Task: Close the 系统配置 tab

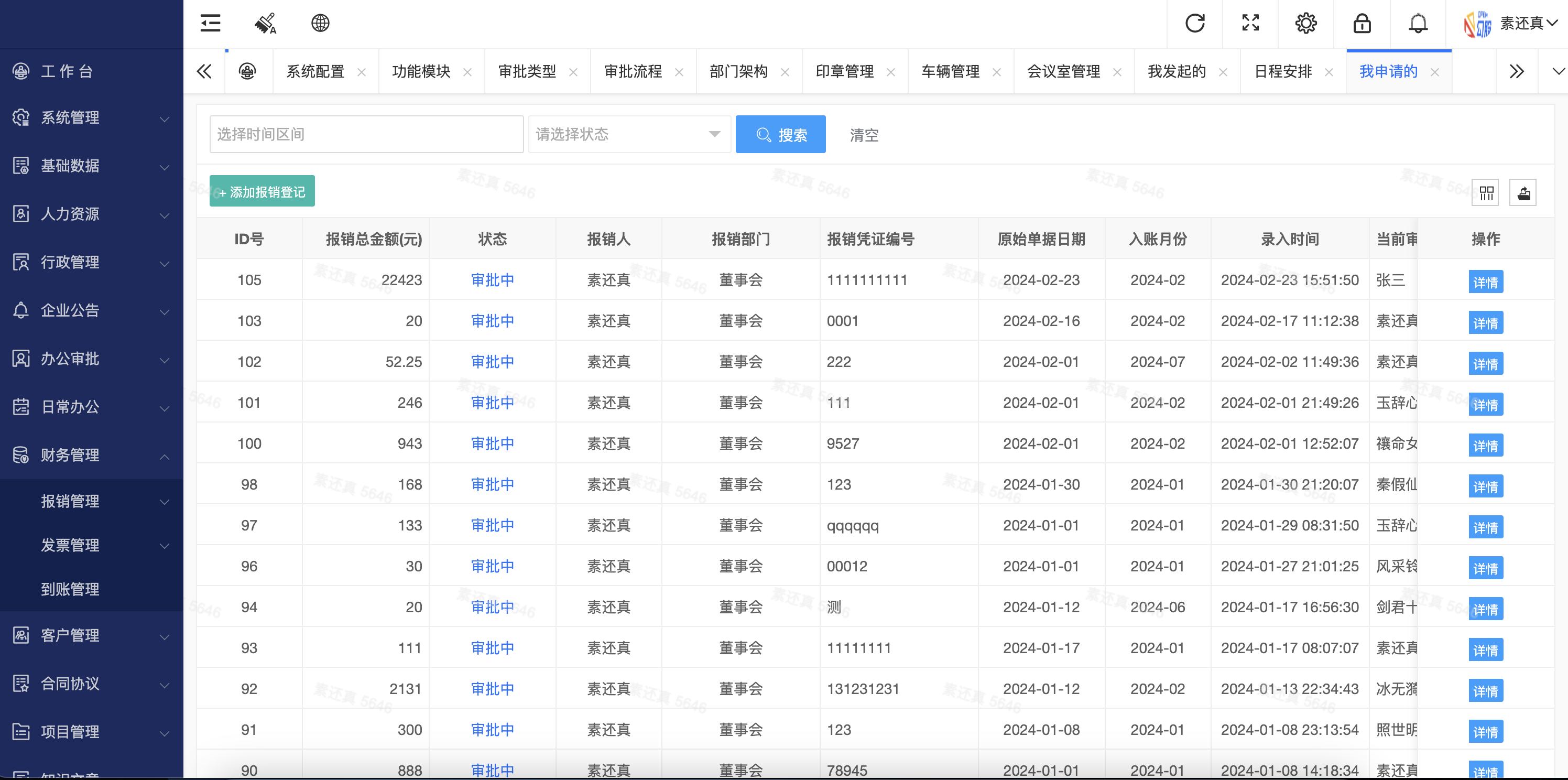Action: 362,72
